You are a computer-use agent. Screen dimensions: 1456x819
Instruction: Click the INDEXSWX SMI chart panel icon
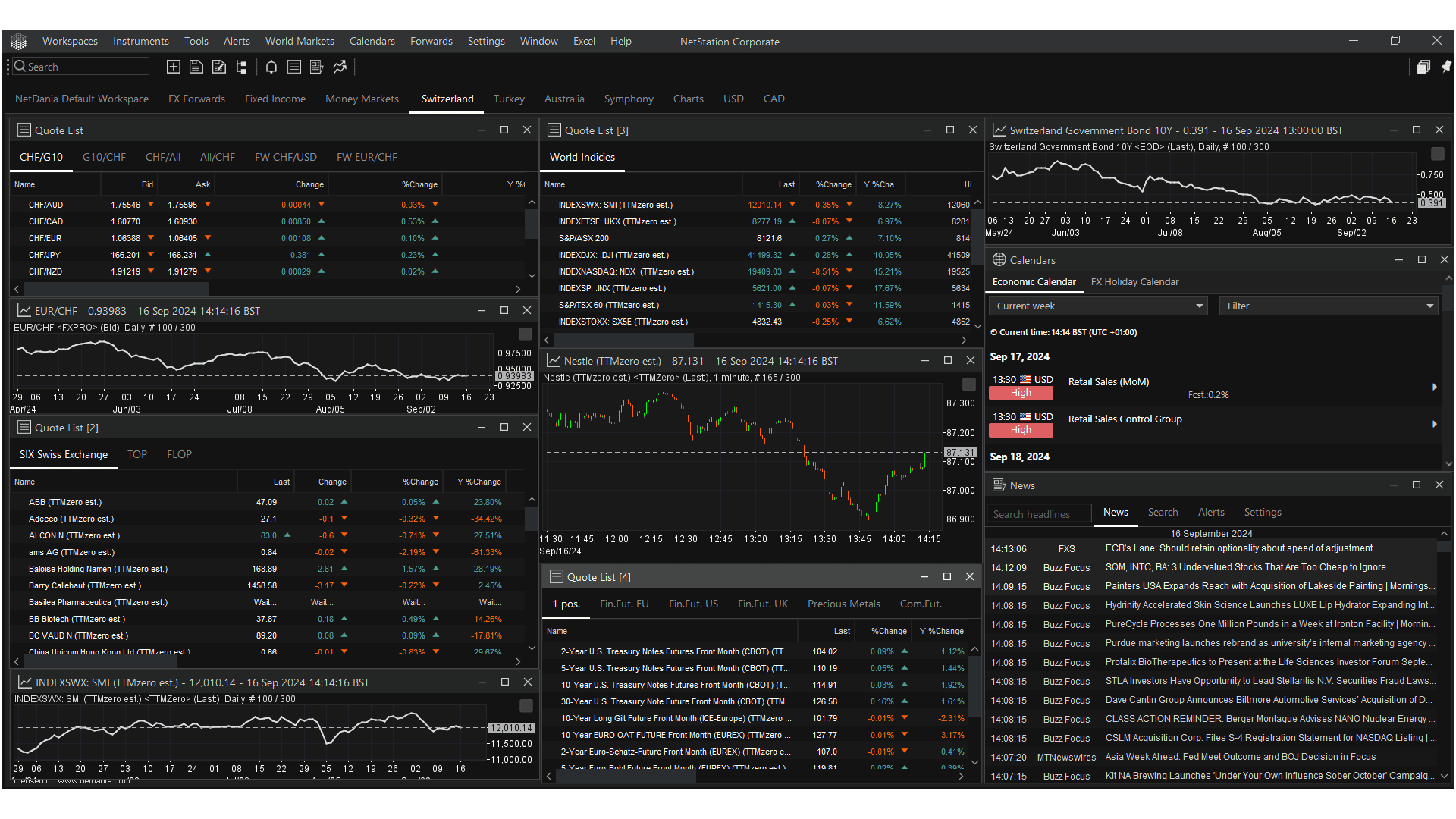pos(24,682)
